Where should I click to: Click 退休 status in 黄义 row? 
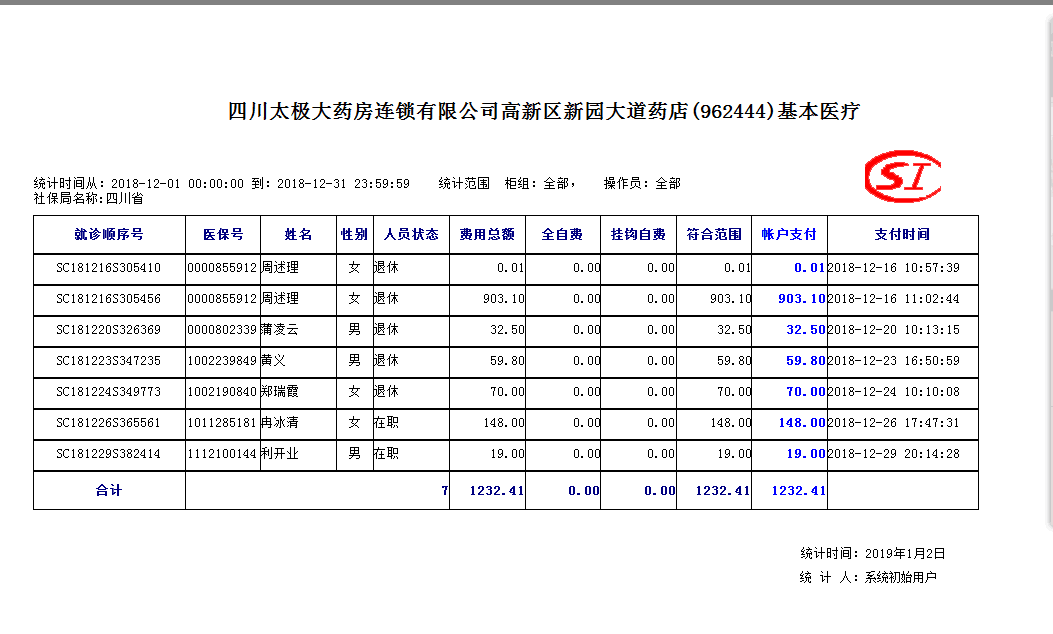pos(386,361)
